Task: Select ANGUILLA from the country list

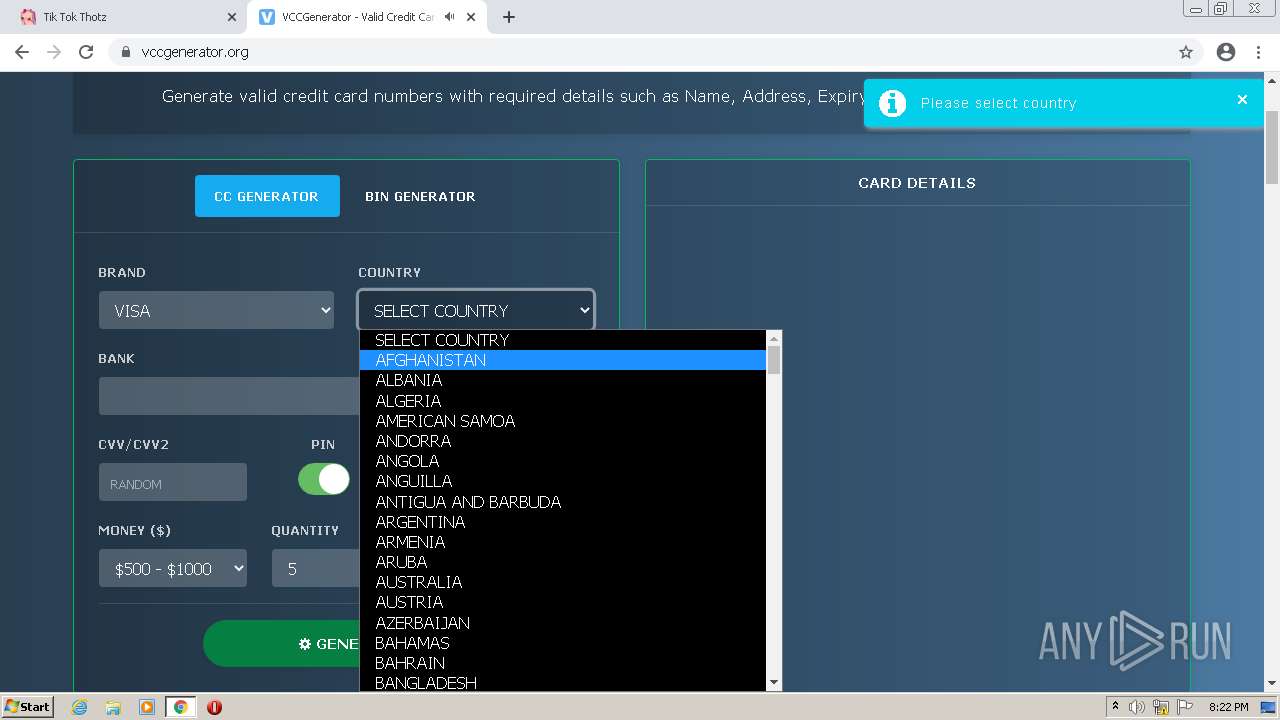Action: [563, 481]
